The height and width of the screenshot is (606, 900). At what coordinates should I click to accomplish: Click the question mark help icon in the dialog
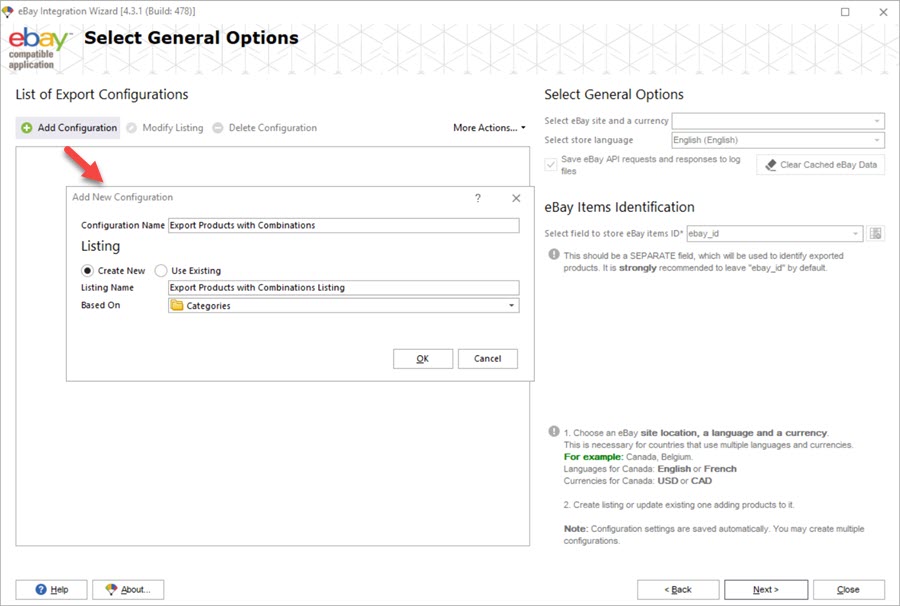coord(478,198)
